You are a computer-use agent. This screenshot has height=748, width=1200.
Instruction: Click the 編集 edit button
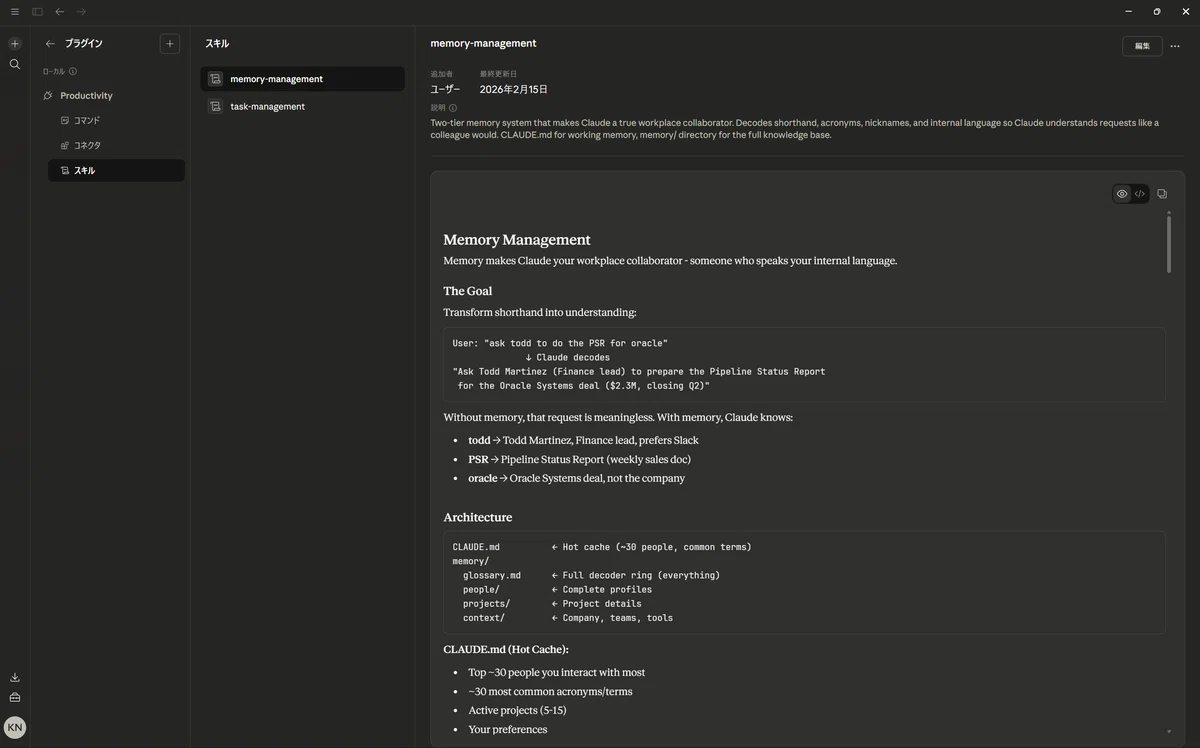1142,46
